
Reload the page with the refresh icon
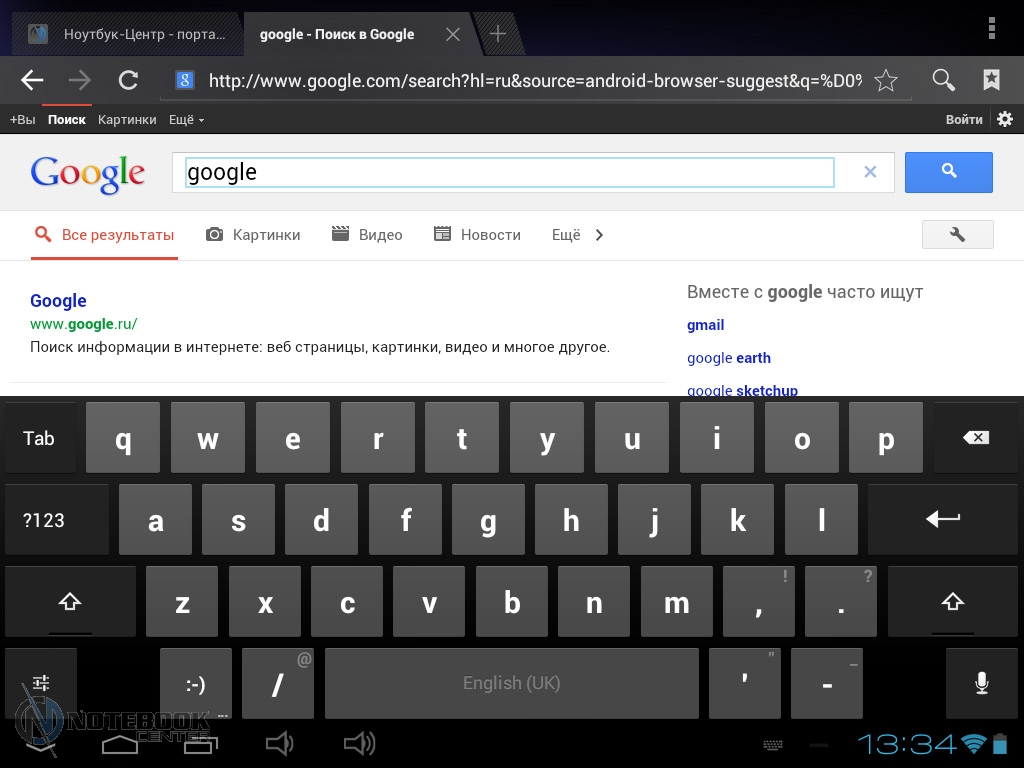128,81
